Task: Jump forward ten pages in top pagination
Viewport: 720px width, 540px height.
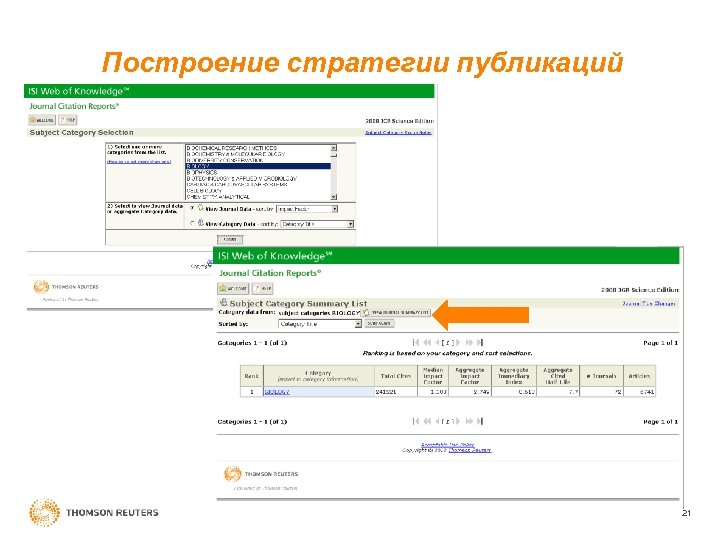Action: (x=469, y=343)
